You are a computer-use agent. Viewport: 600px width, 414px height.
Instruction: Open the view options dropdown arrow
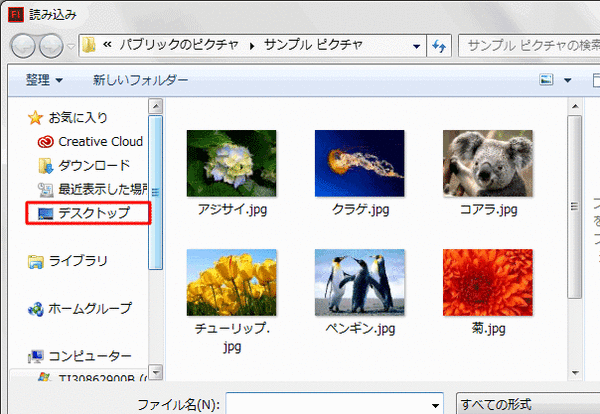[x=567, y=80]
